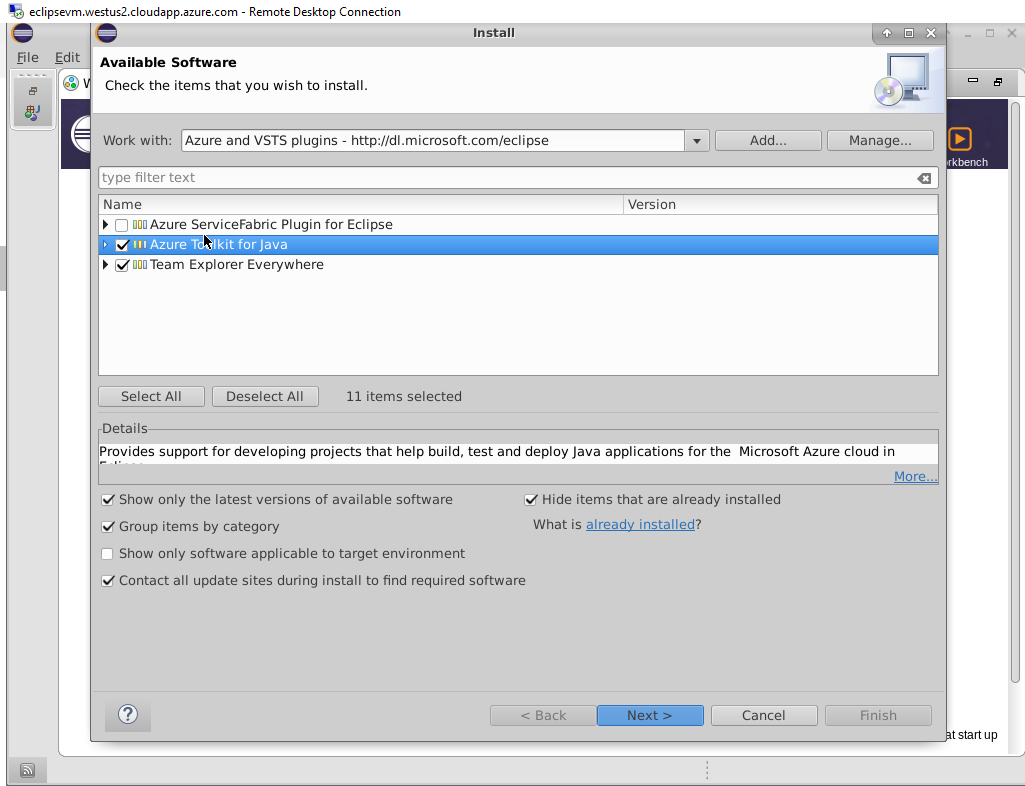The width and height of the screenshot is (1025, 786).
Task: Uncheck the Azure Toolkit for Java checkbox
Action: tap(122, 245)
